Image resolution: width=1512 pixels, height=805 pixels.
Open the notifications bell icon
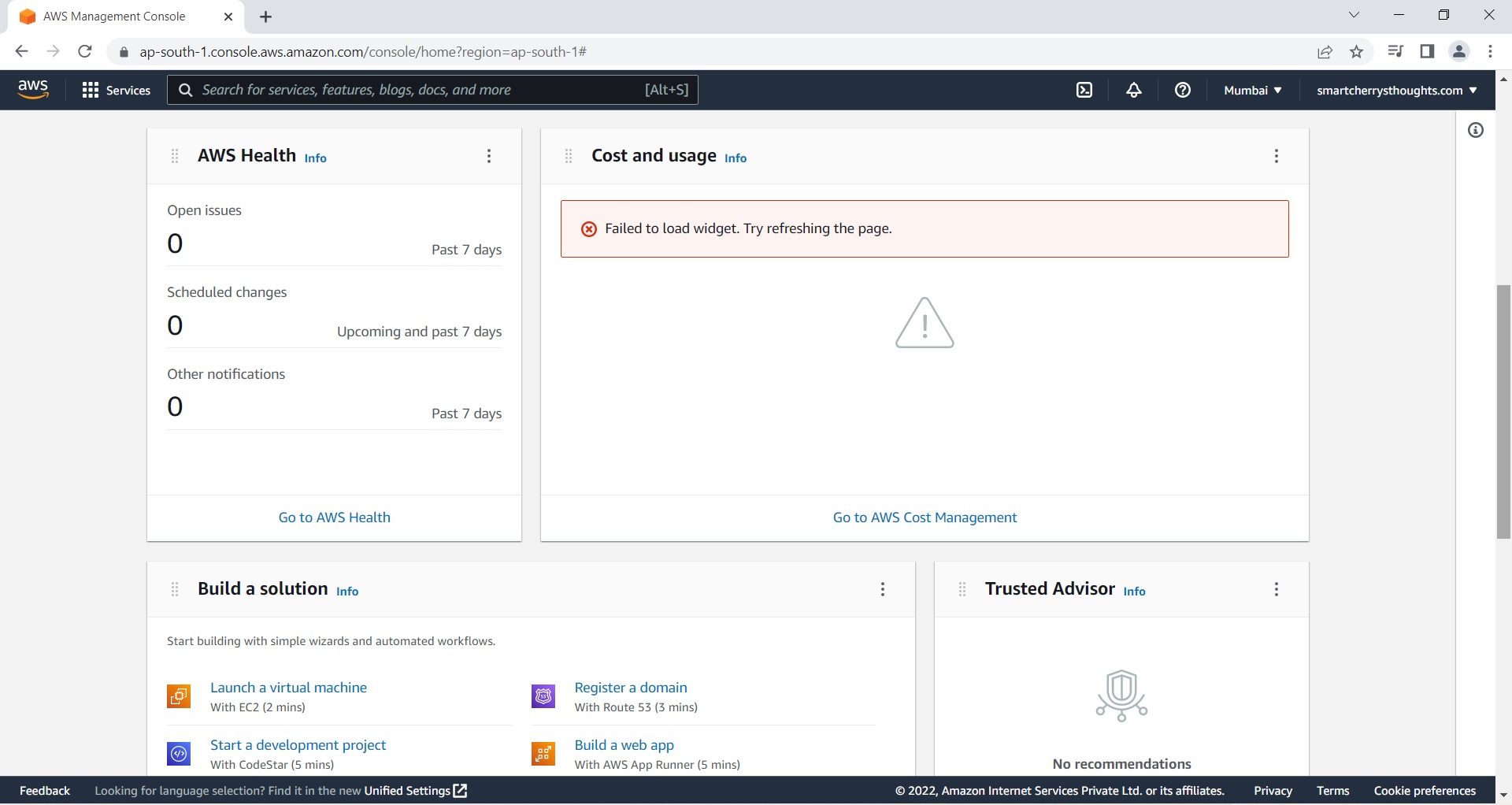click(x=1133, y=90)
